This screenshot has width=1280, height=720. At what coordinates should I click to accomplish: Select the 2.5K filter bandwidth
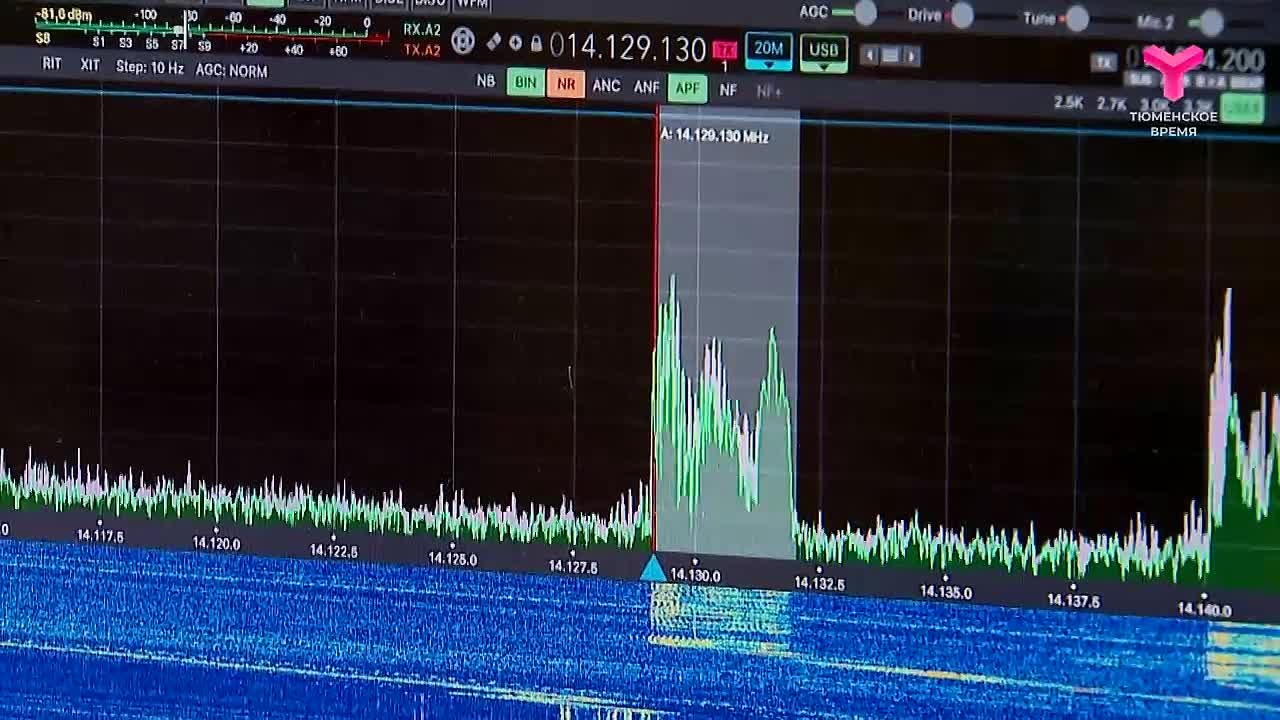(x=1069, y=103)
